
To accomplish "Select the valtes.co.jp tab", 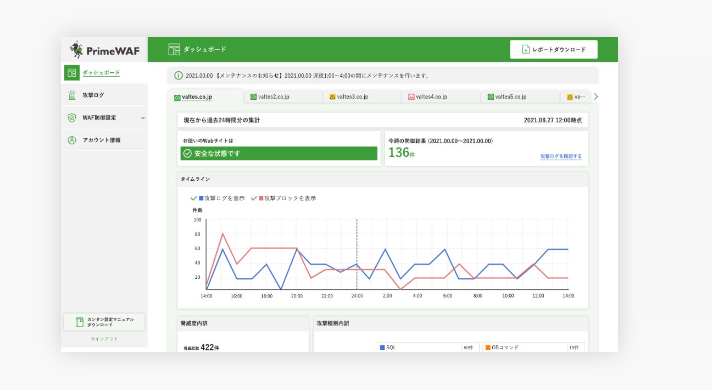I will [x=206, y=97].
